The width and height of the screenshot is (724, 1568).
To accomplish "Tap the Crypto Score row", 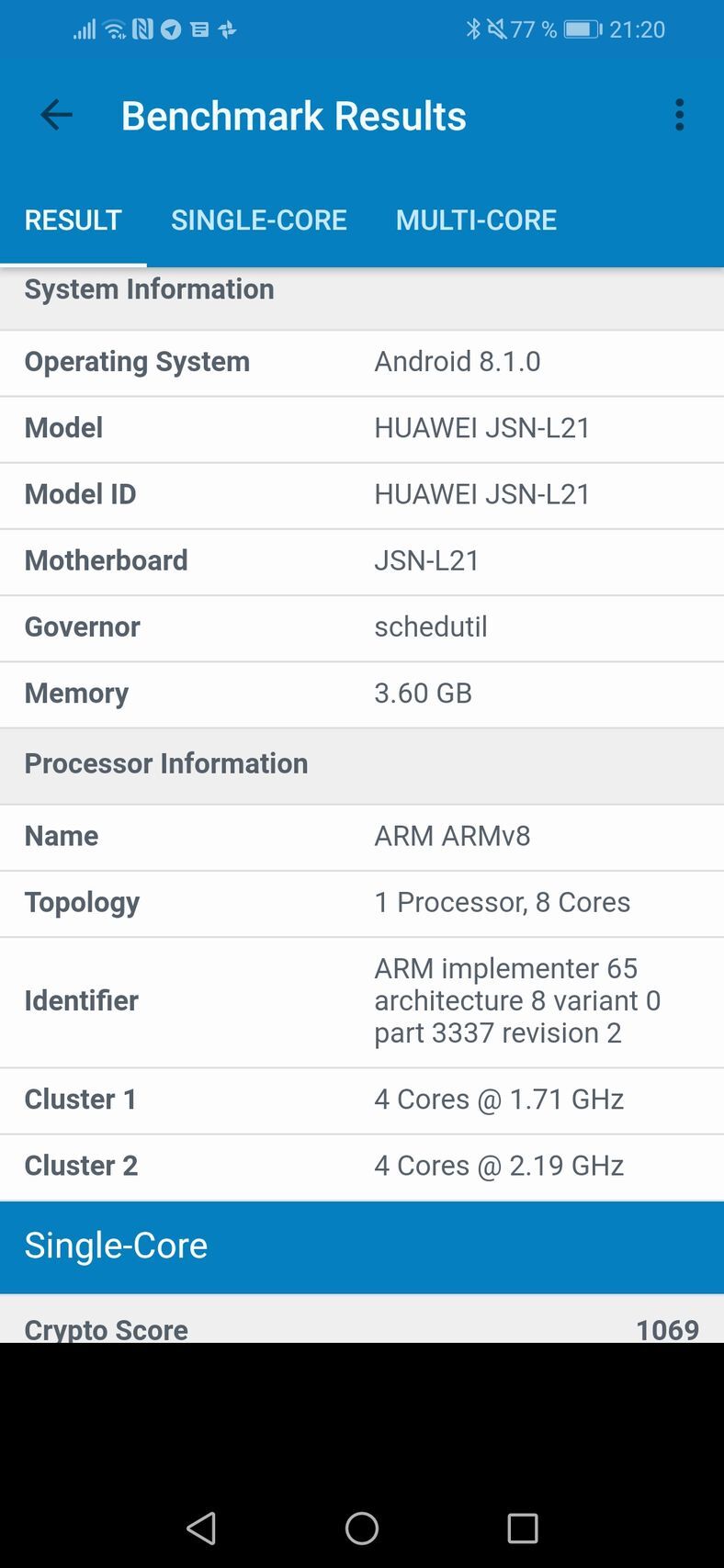I will [362, 1326].
